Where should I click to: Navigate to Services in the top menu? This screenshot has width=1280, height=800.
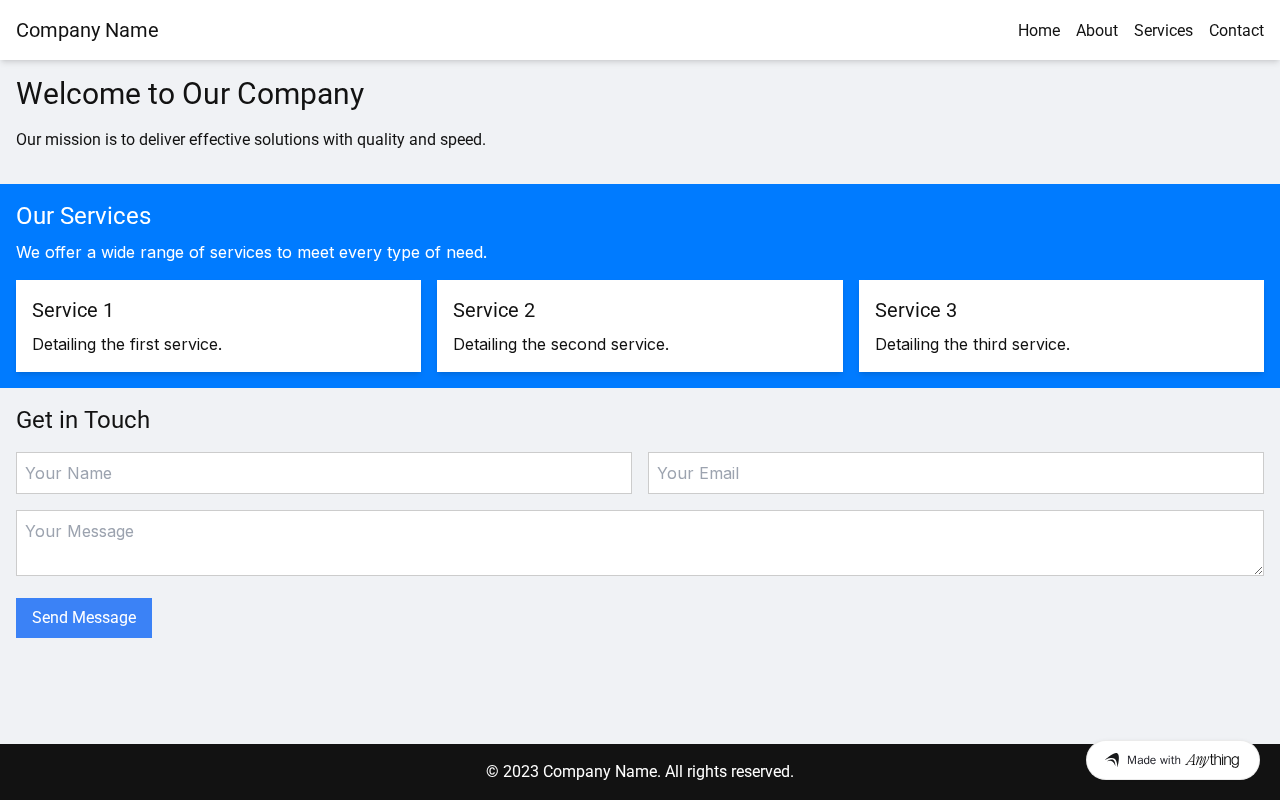(x=1163, y=30)
